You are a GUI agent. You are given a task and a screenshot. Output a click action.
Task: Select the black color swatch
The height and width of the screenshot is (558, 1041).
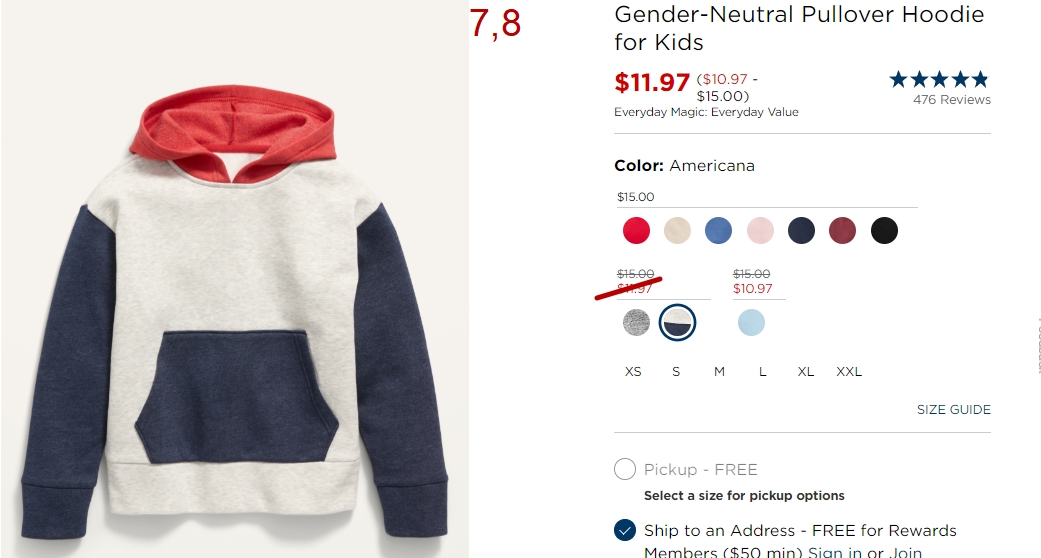(884, 231)
